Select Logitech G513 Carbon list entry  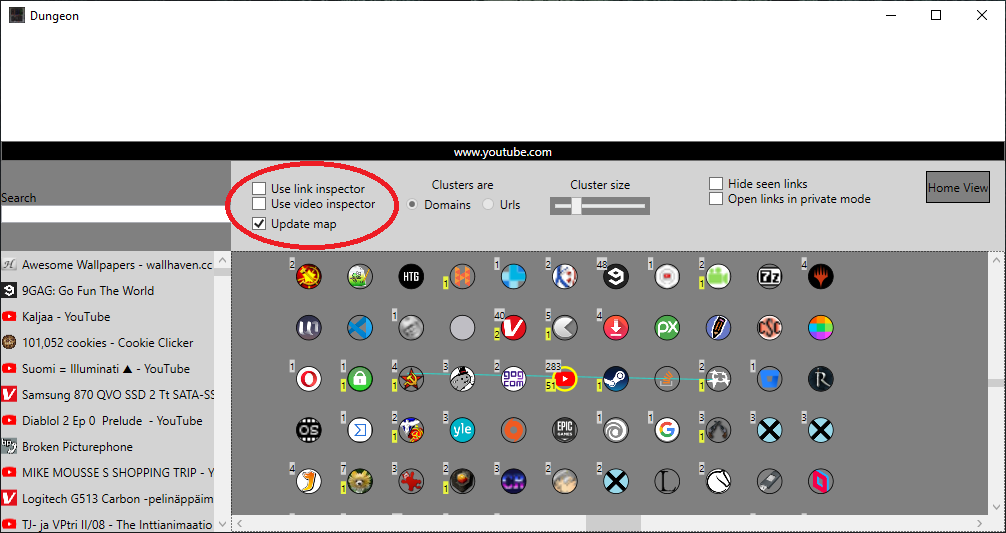click(108, 498)
